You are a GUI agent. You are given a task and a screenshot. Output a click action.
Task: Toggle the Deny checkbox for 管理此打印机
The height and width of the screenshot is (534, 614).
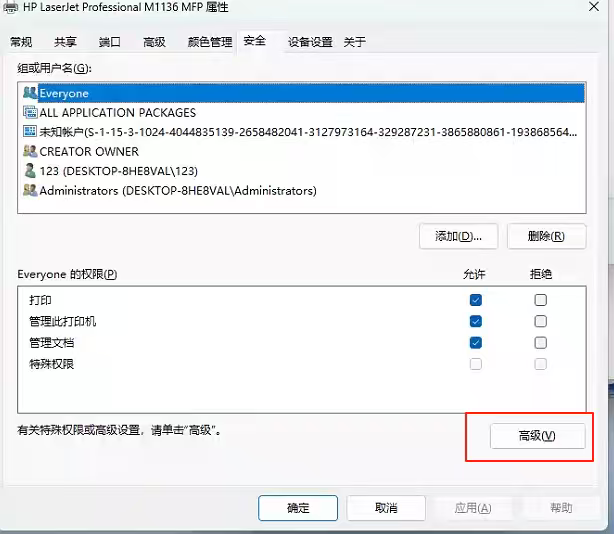[540, 321]
